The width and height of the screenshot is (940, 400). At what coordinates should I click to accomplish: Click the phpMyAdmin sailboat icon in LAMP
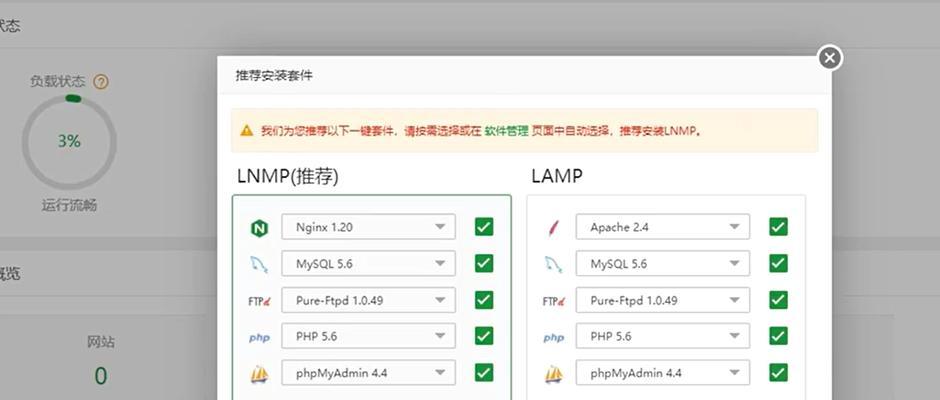553,374
